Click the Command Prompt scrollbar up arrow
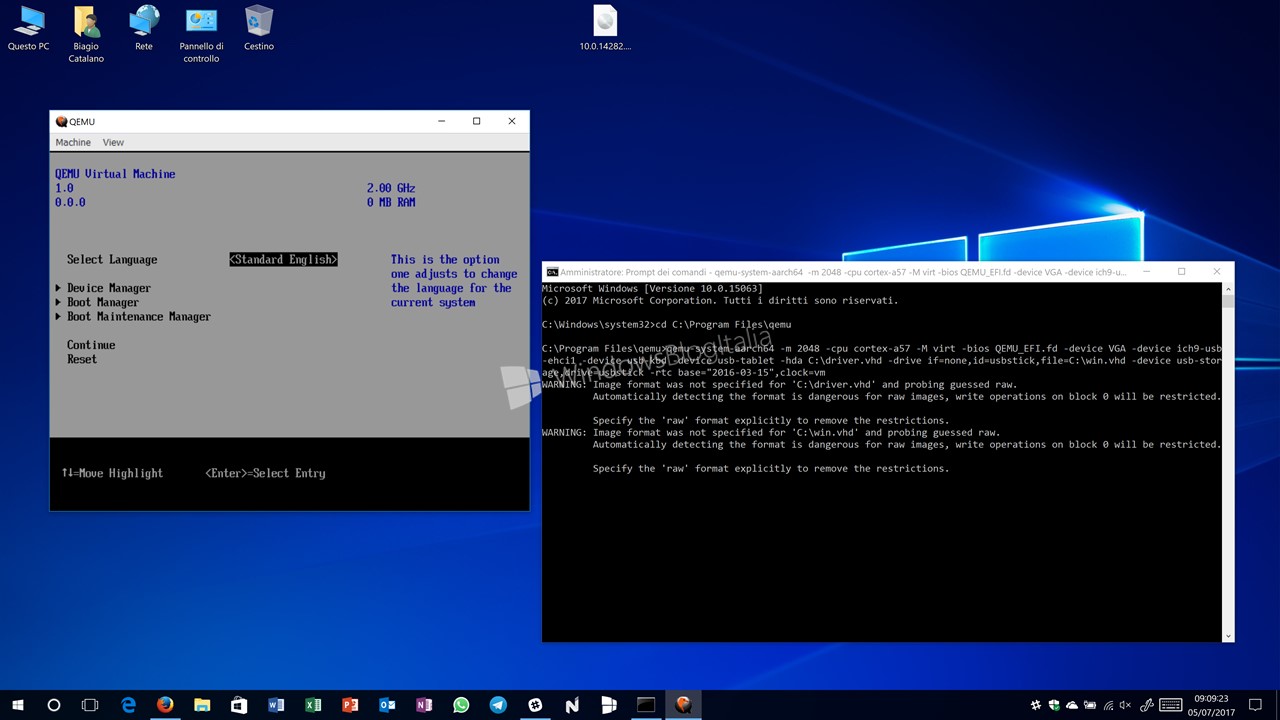 [x=1228, y=288]
